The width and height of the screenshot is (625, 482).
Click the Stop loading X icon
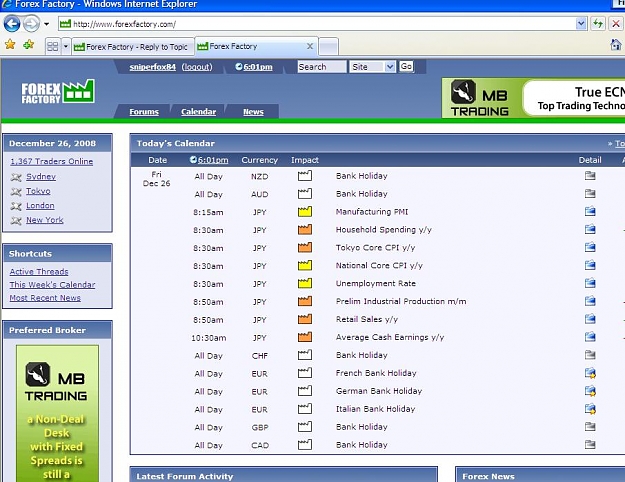click(616, 24)
